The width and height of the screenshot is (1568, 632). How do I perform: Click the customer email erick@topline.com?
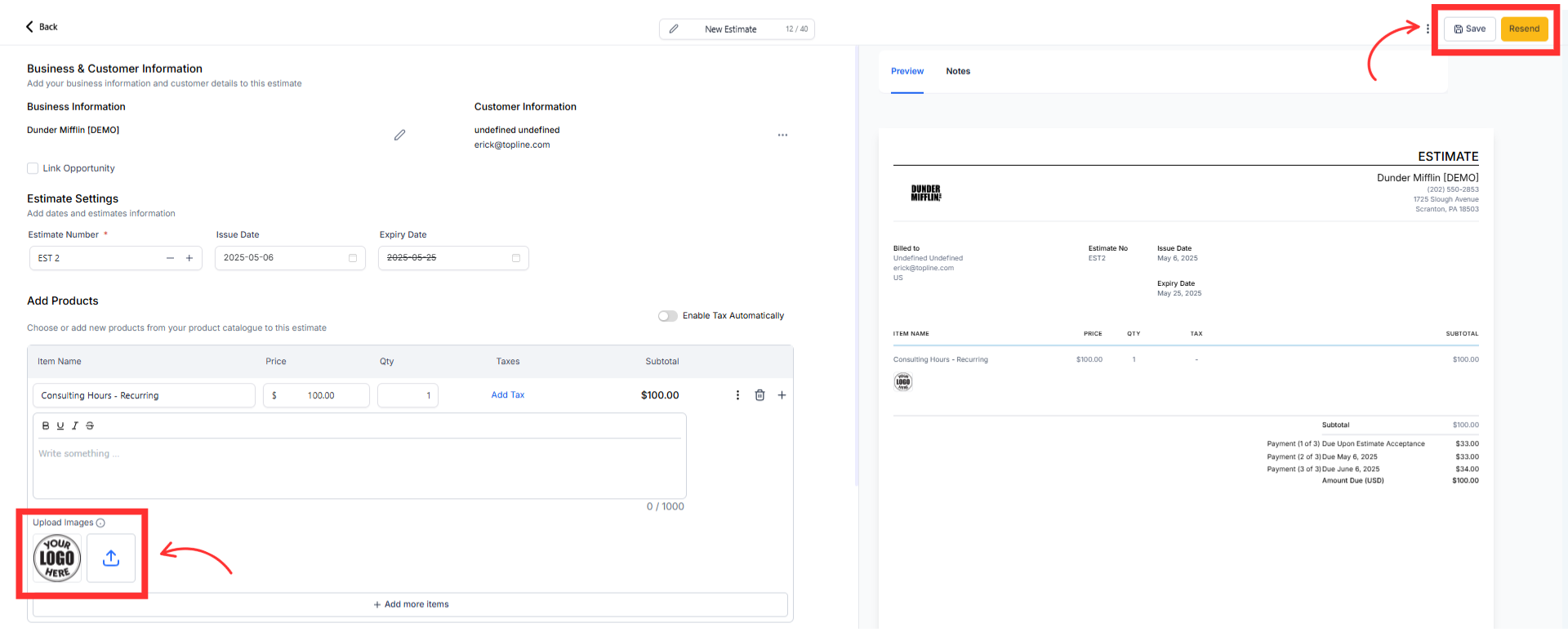512,145
